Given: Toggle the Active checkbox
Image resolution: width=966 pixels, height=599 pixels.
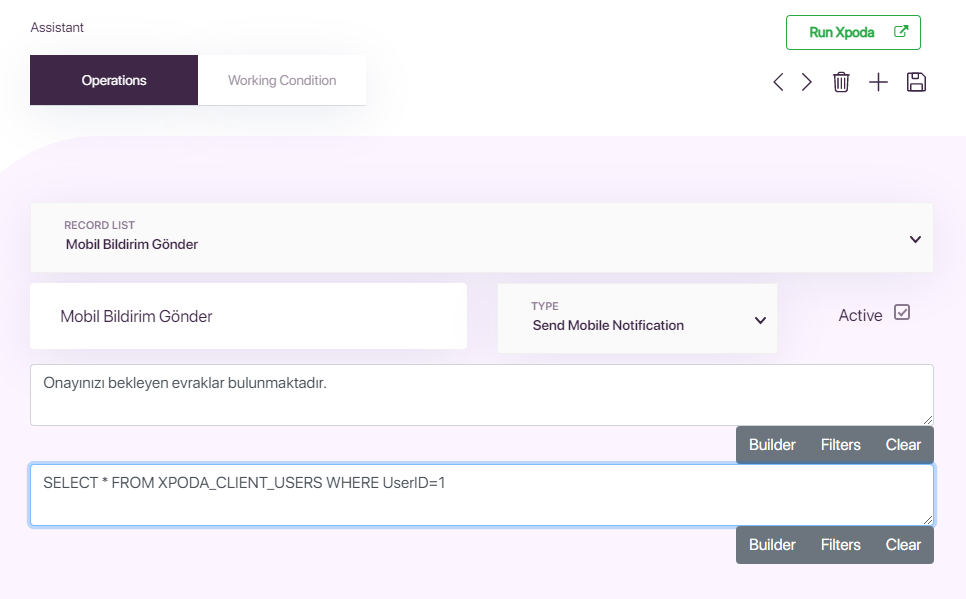Looking at the screenshot, I should tap(902, 312).
